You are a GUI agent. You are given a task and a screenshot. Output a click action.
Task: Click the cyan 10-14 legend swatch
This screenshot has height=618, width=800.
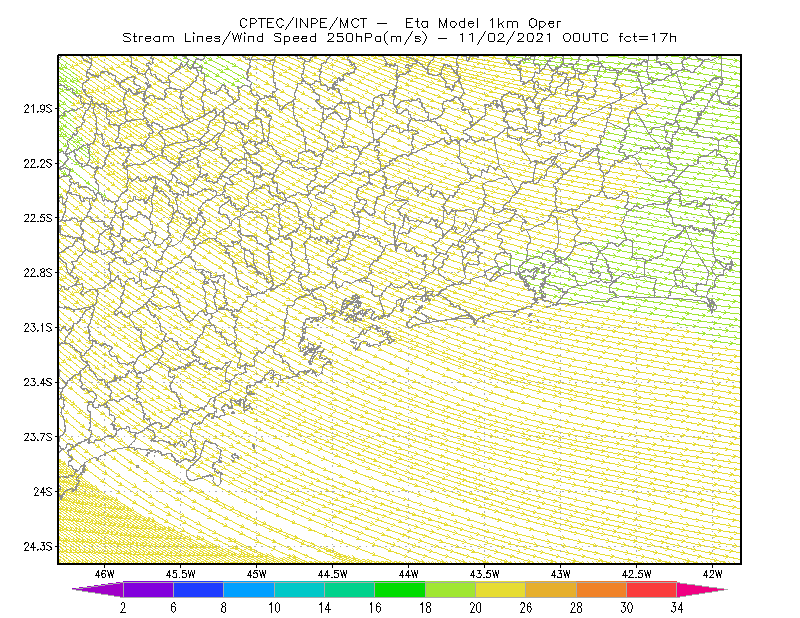pos(299,589)
